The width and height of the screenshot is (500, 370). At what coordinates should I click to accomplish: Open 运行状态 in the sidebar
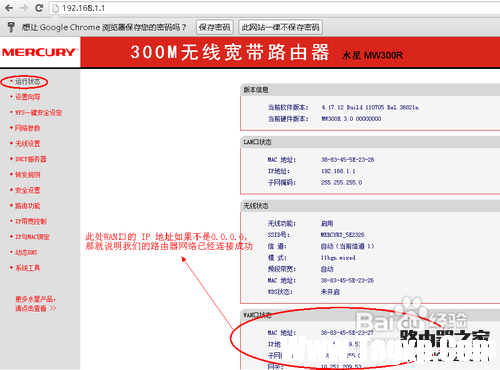pyautogui.click(x=27, y=81)
